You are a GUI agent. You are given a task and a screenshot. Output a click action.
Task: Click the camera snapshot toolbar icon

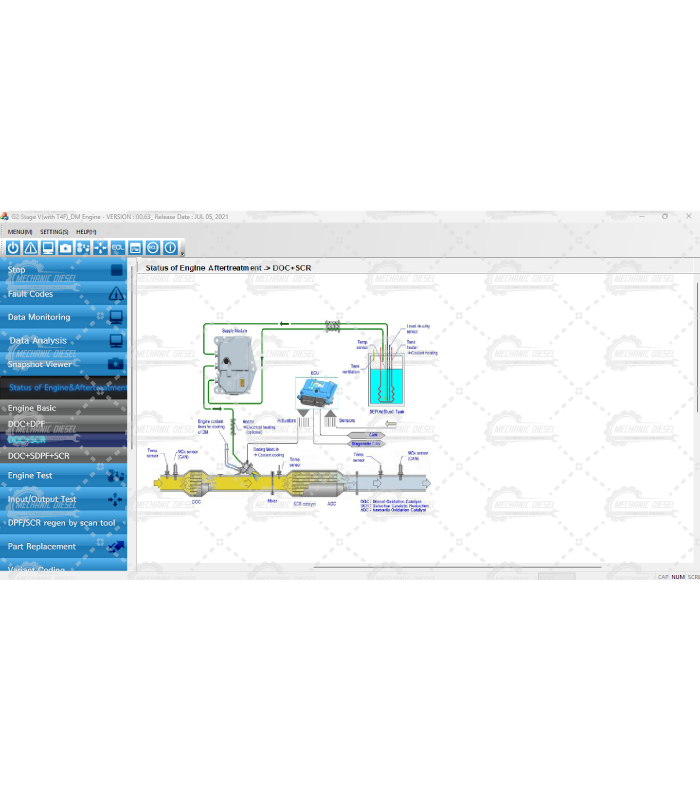pos(65,248)
